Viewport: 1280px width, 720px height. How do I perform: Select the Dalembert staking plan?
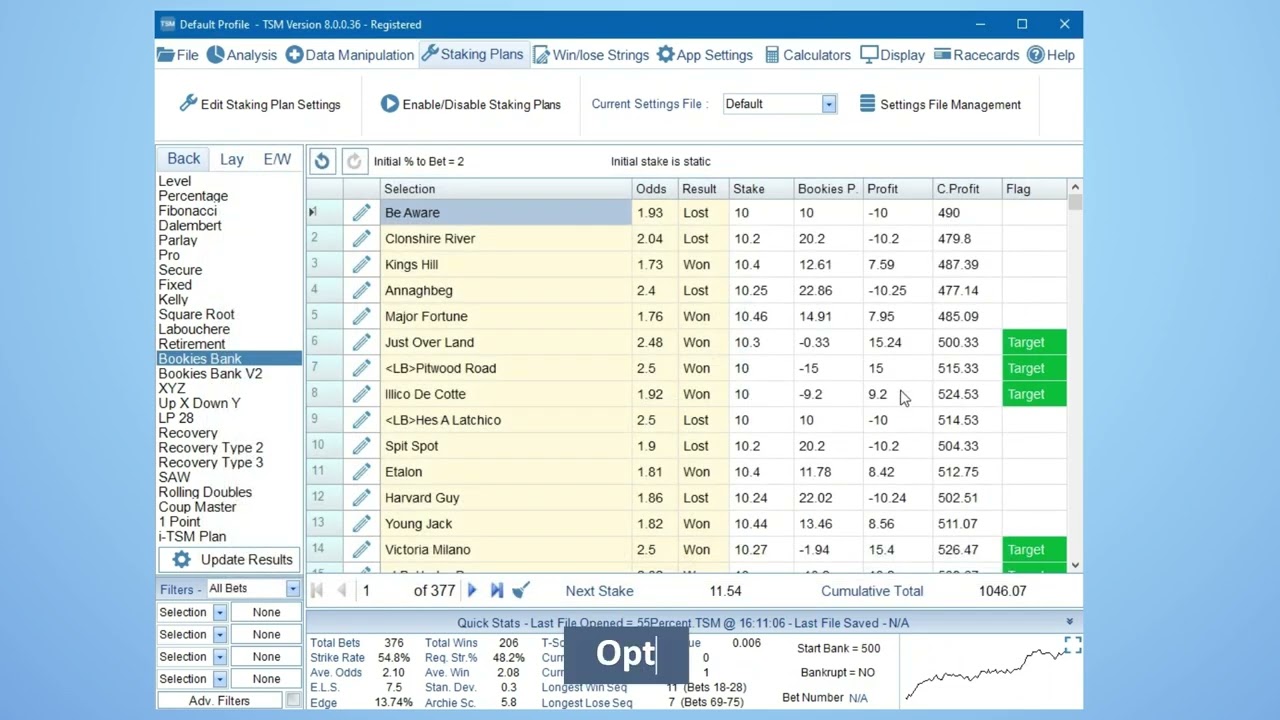pos(190,226)
